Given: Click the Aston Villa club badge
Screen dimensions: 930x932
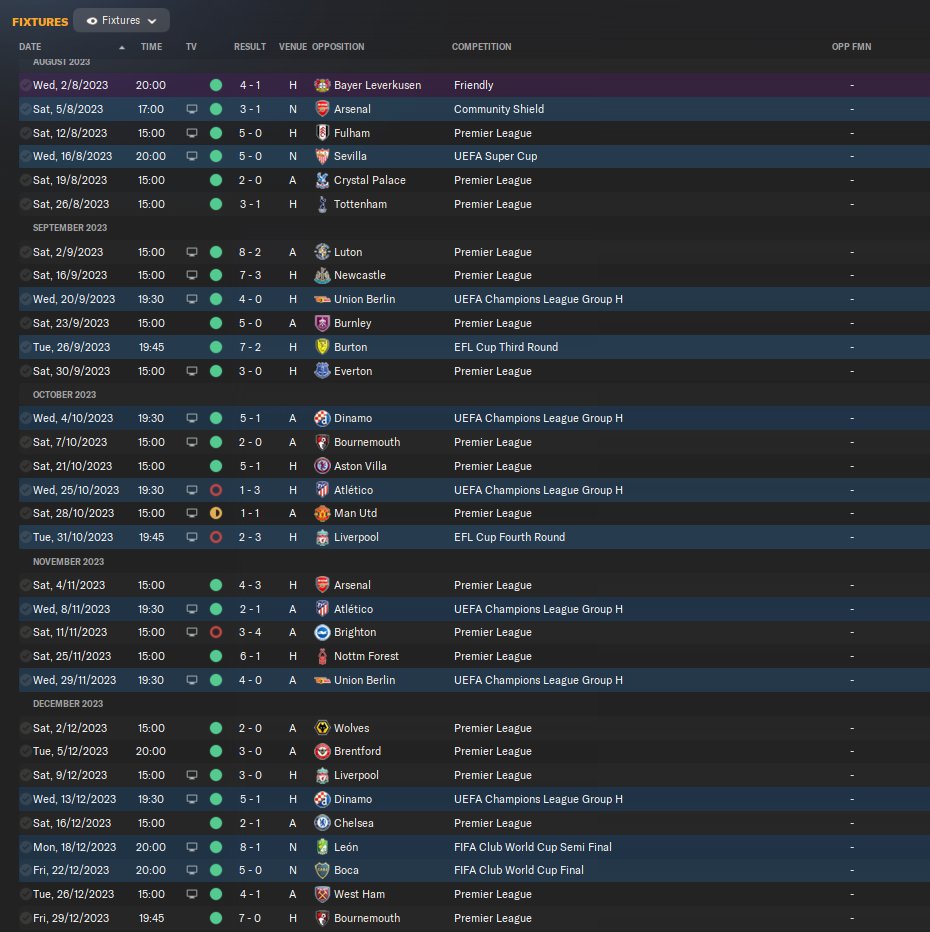Looking at the screenshot, I should click(322, 466).
